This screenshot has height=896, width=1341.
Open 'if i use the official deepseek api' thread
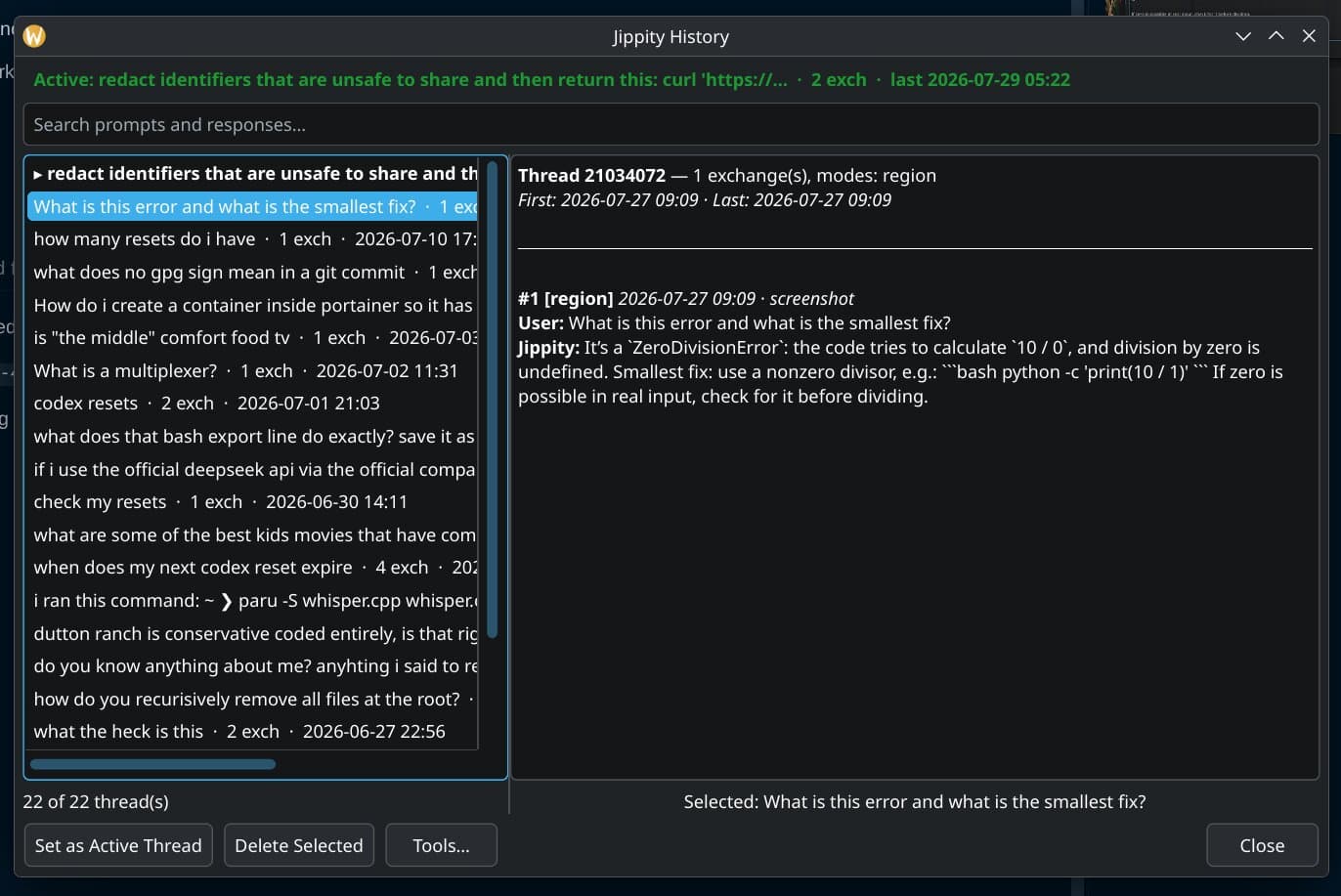point(252,469)
